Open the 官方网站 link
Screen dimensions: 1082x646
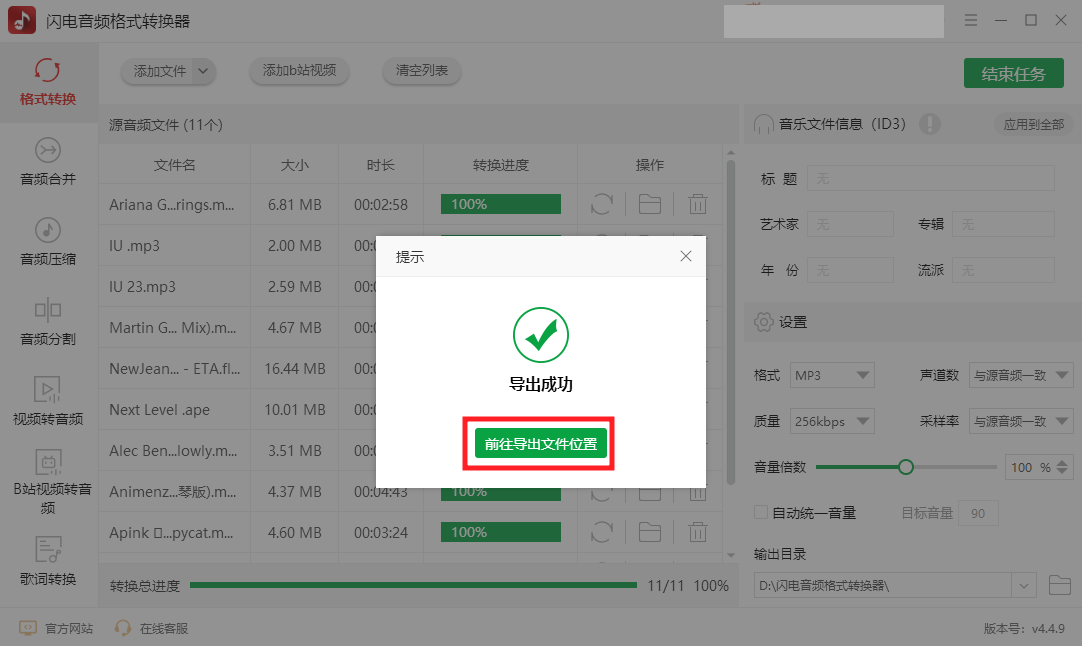pyautogui.click(x=56, y=628)
